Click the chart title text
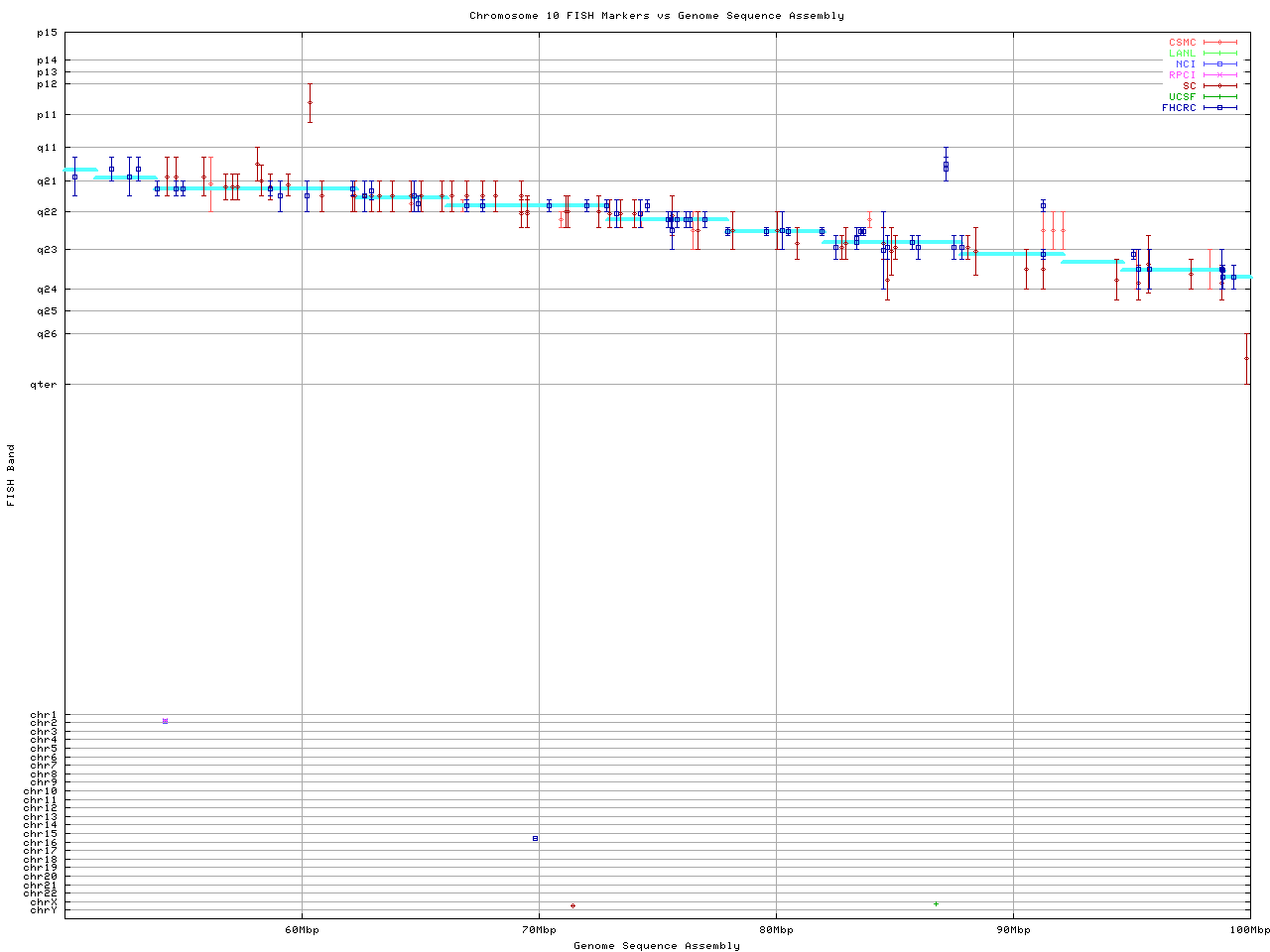This screenshot has height=952, width=1270. [x=657, y=16]
